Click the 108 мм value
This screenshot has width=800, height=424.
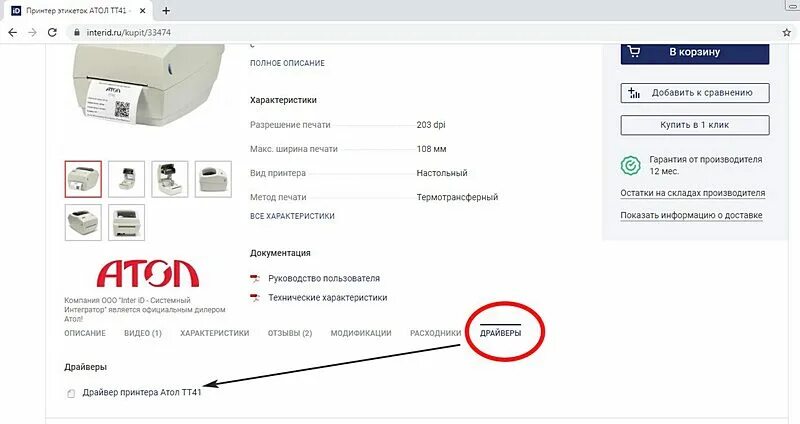[432, 149]
